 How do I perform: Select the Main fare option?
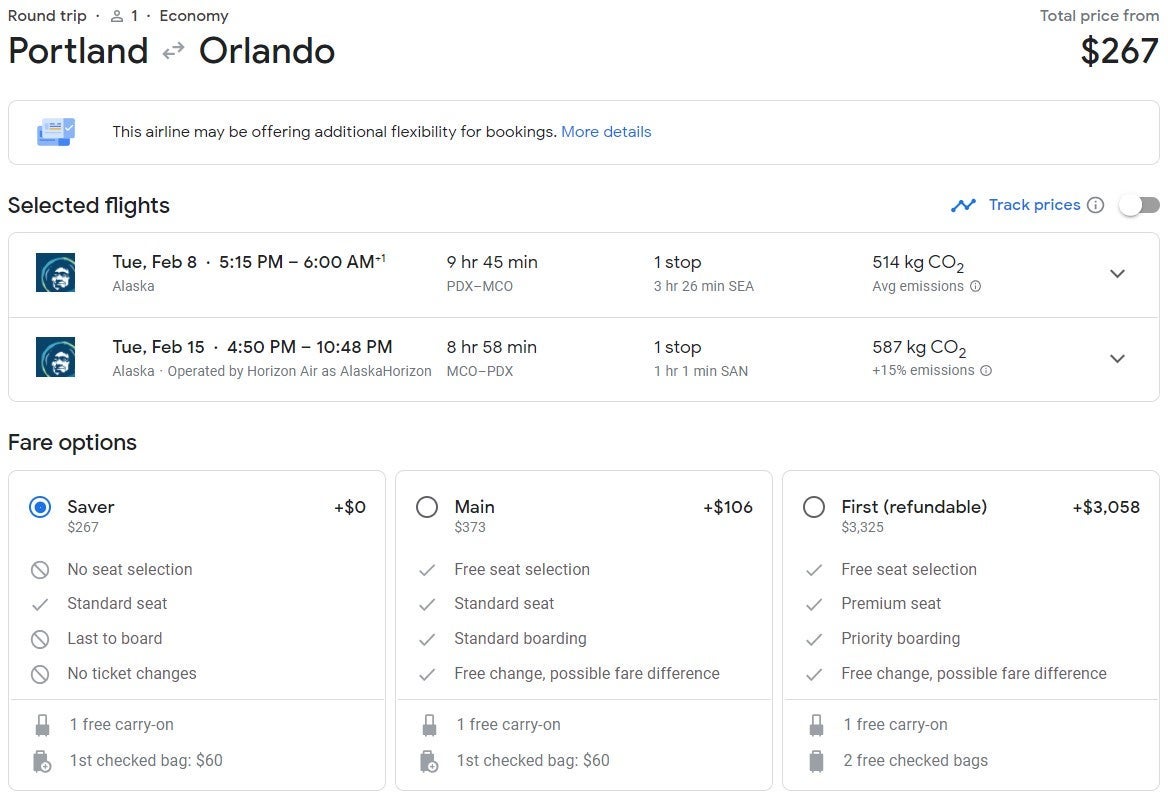tap(427, 507)
